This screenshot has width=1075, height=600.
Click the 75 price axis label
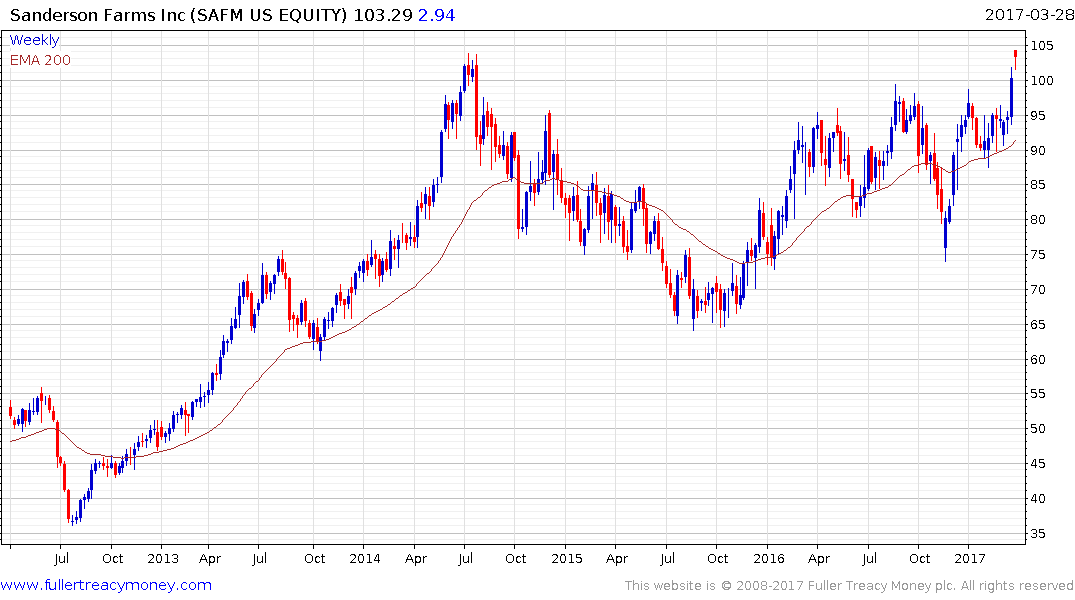[1038, 254]
